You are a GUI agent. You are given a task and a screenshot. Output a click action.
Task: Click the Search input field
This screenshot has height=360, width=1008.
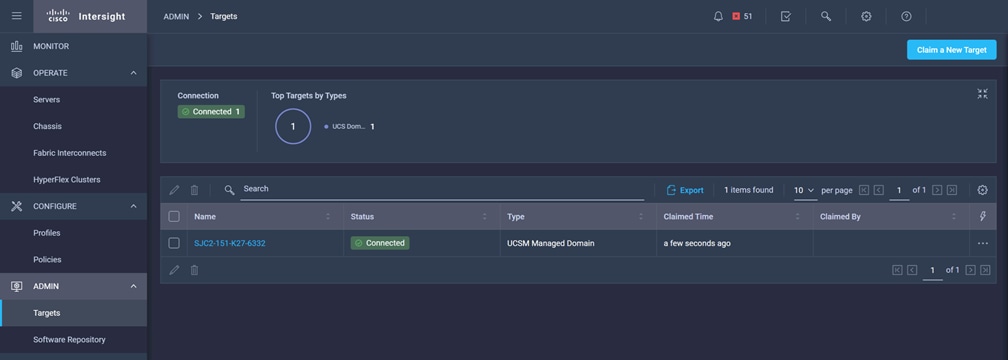coord(442,189)
